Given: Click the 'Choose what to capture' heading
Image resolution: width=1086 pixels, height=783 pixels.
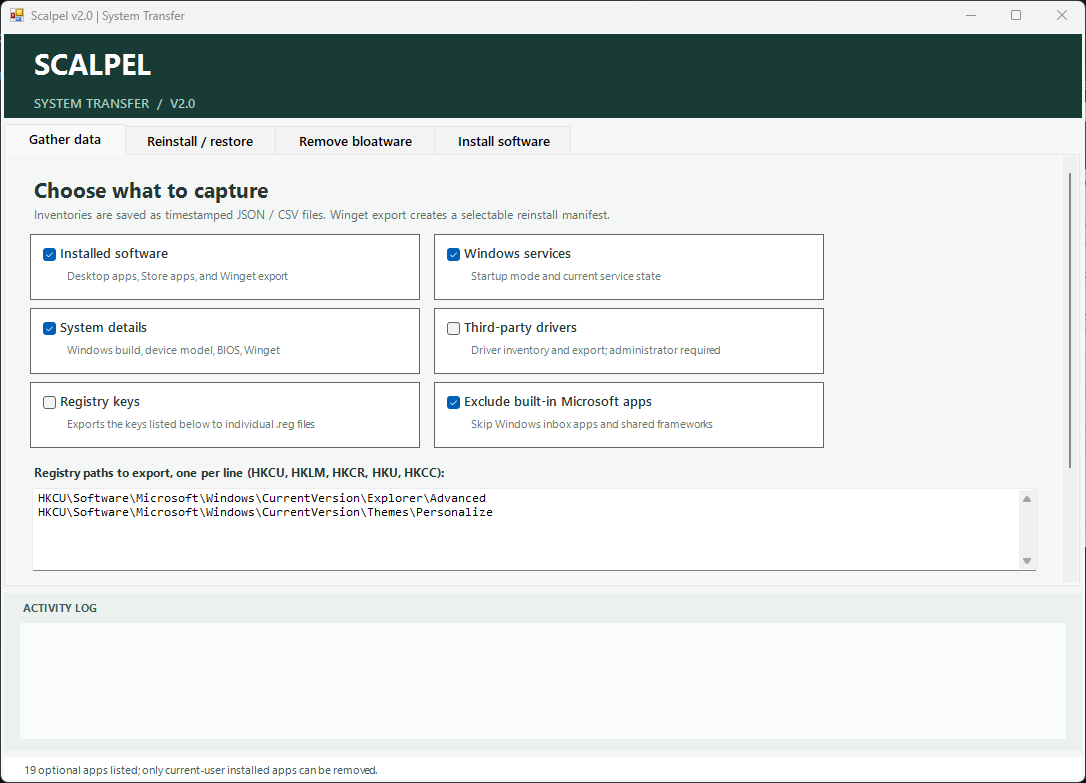Looking at the screenshot, I should click(151, 190).
